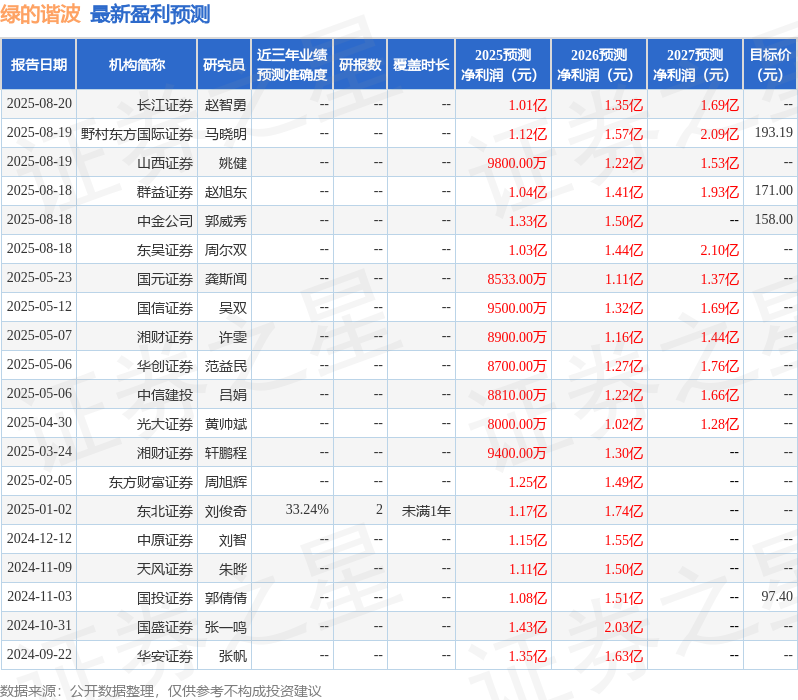Click the 绿的谐波 title text
The image size is (798, 700).
tap(40, 14)
